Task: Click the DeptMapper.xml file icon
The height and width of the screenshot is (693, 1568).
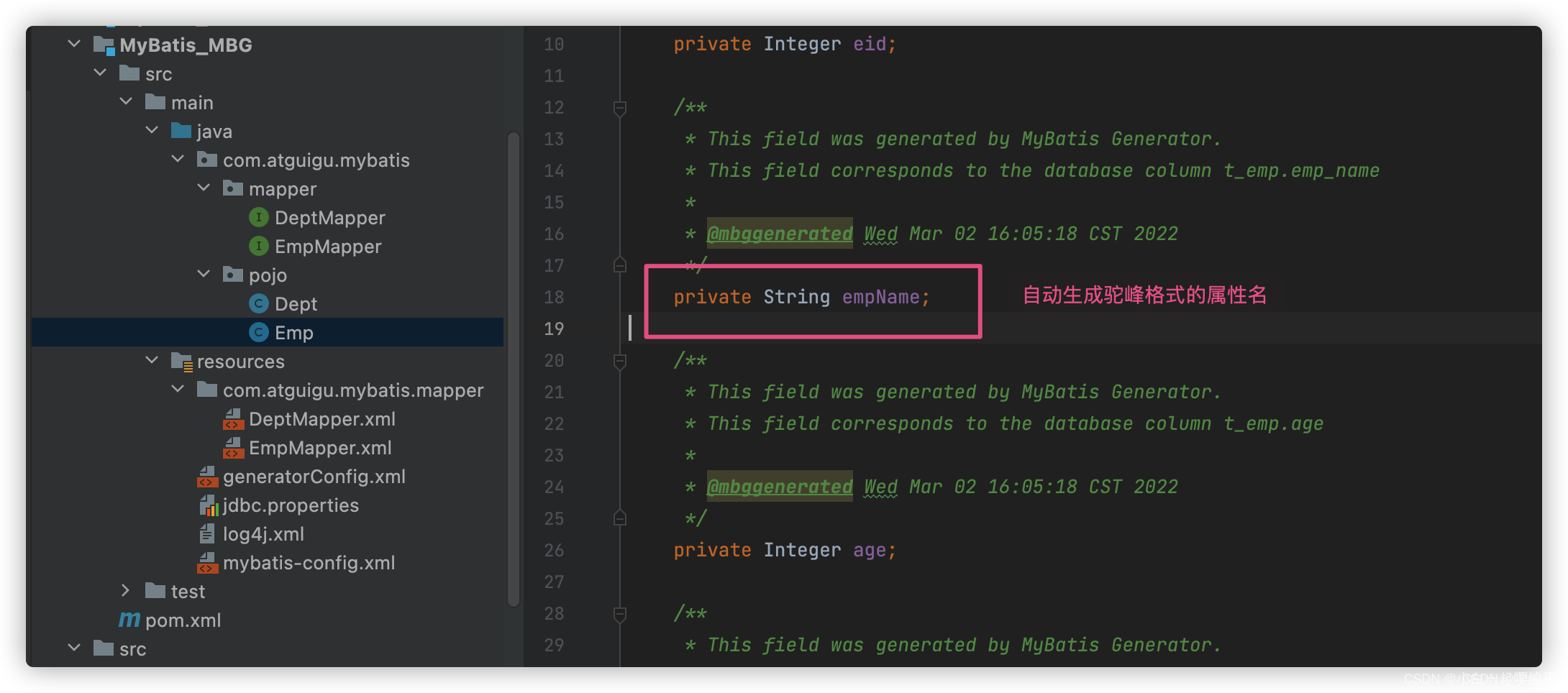Action: click(x=233, y=419)
